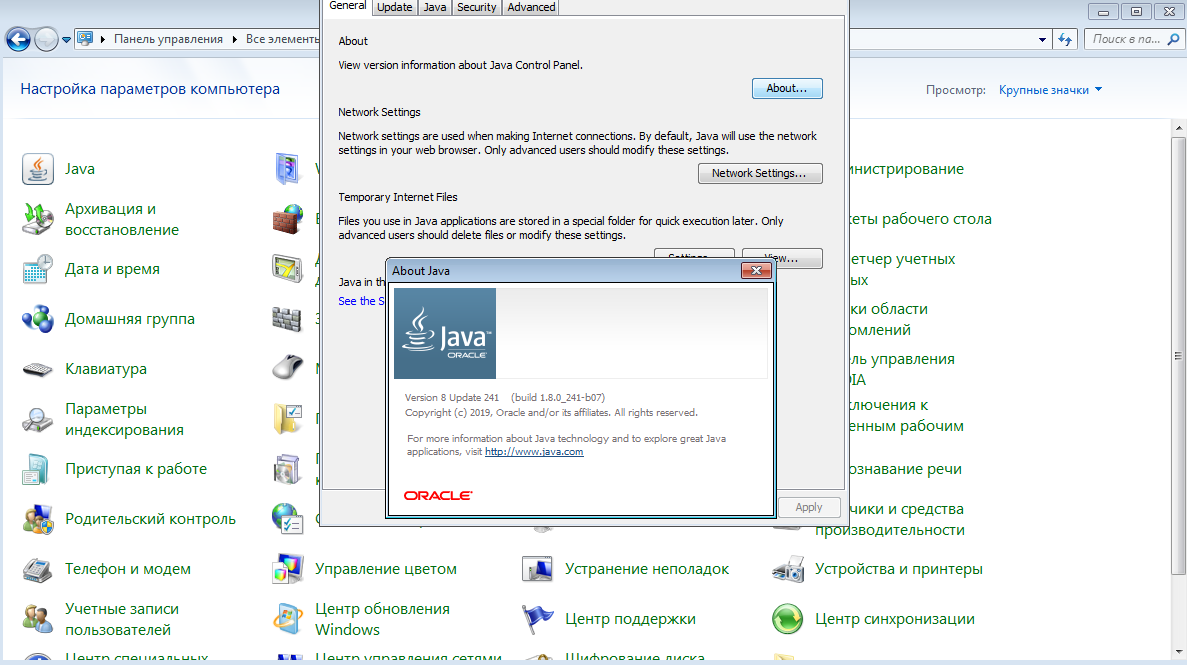This screenshot has height=665, width=1187.
Task: Click the About... button
Action: 787,89
